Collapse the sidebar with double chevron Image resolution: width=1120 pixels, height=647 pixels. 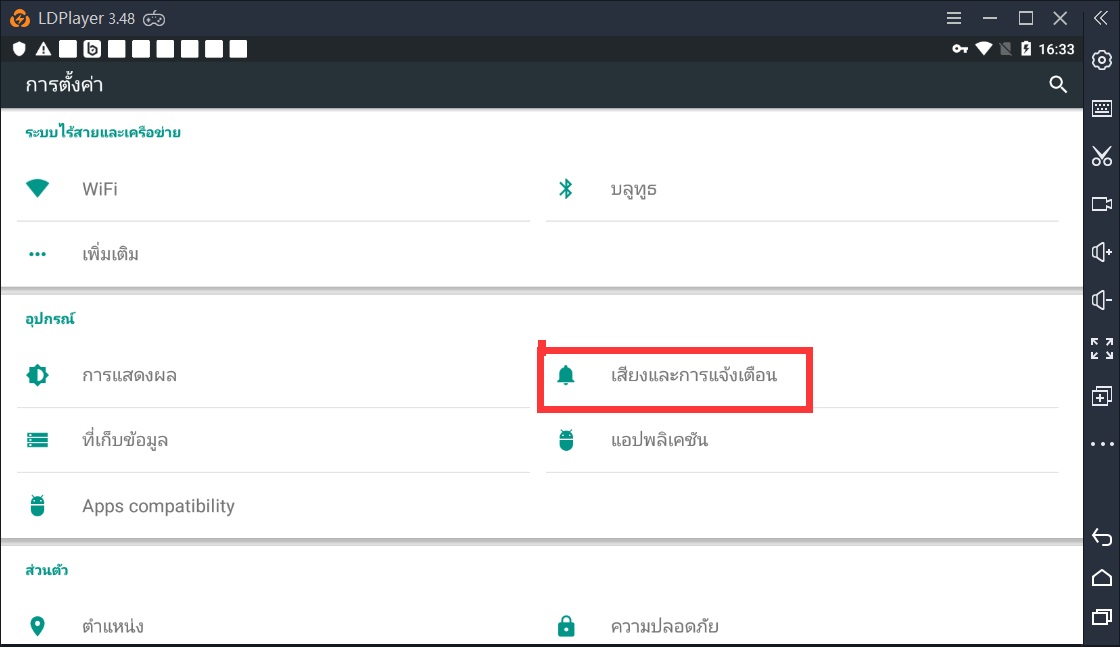(1101, 18)
